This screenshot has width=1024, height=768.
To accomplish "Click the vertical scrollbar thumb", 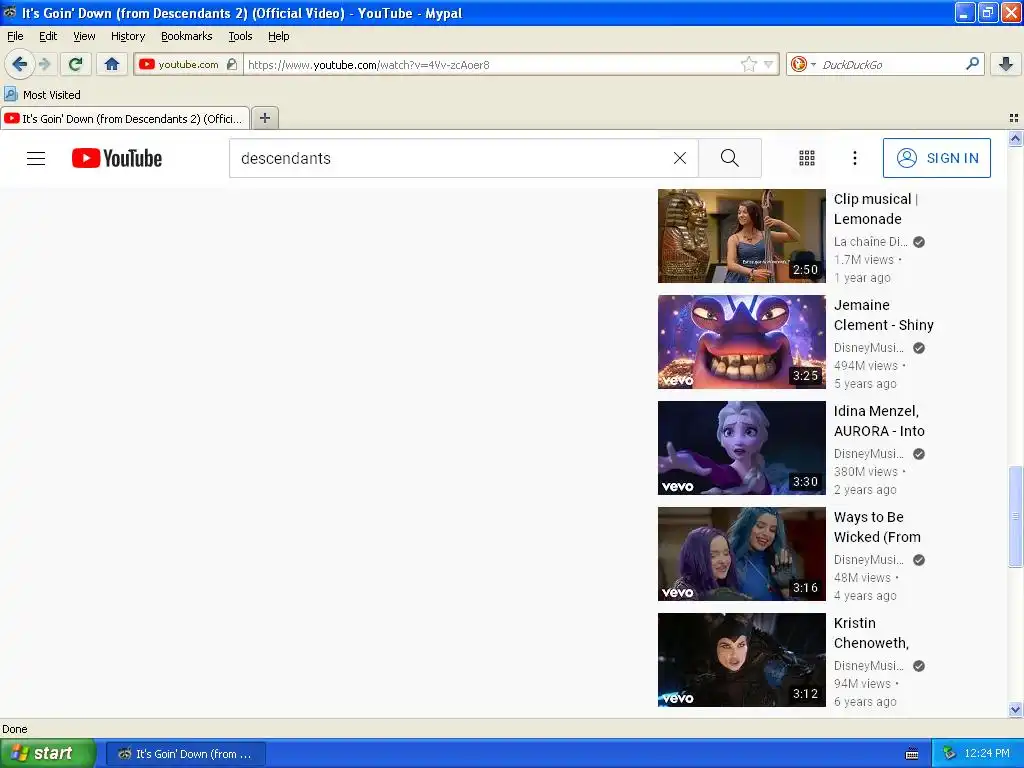I will 1015,516.
